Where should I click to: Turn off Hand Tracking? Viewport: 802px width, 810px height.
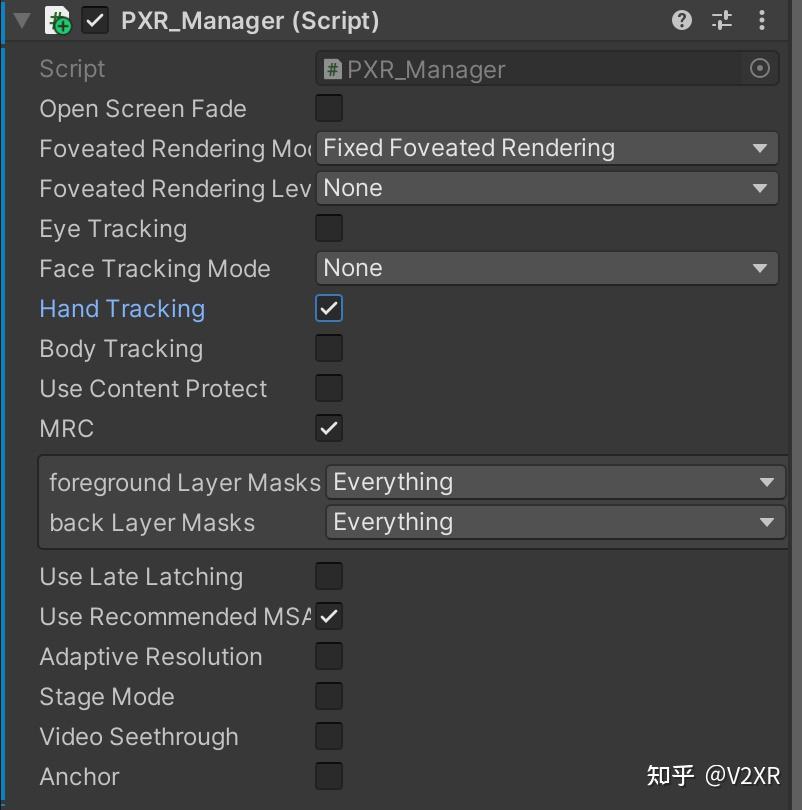329,308
